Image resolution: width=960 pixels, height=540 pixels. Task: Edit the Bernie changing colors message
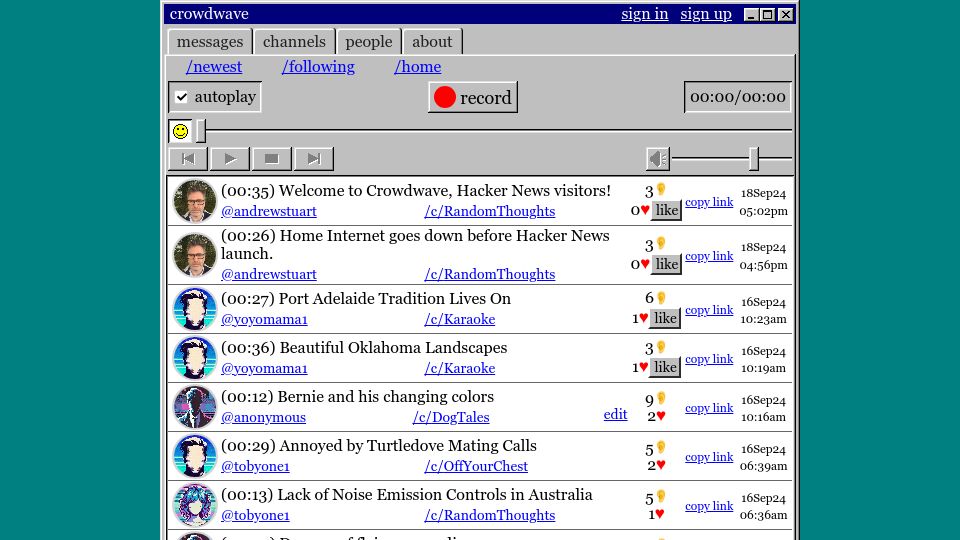point(615,414)
